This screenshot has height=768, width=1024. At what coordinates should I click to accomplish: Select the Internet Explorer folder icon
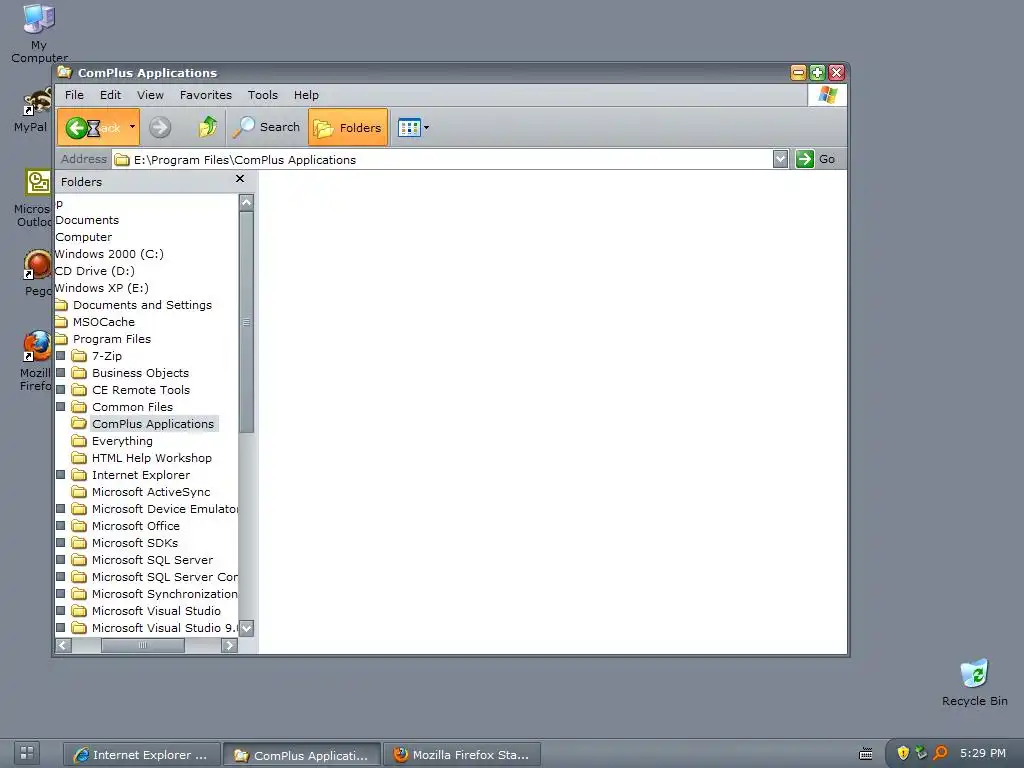pyautogui.click(x=79, y=475)
